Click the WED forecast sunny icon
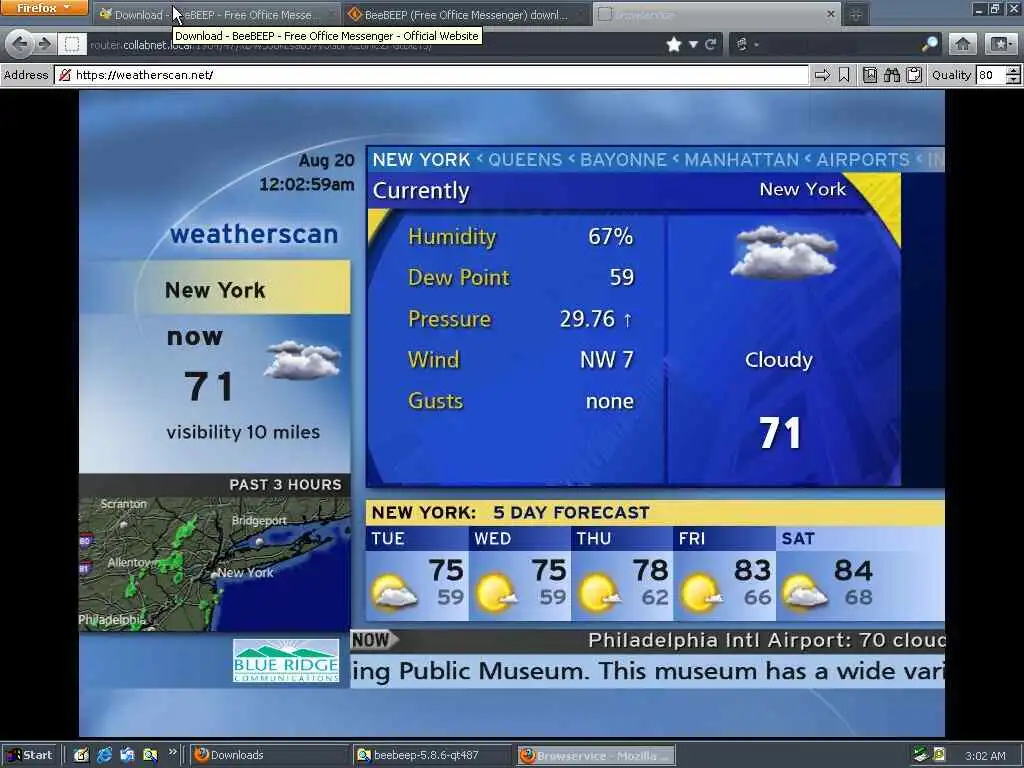Image resolution: width=1024 pixels, height=768 pixels. [496, 592]
